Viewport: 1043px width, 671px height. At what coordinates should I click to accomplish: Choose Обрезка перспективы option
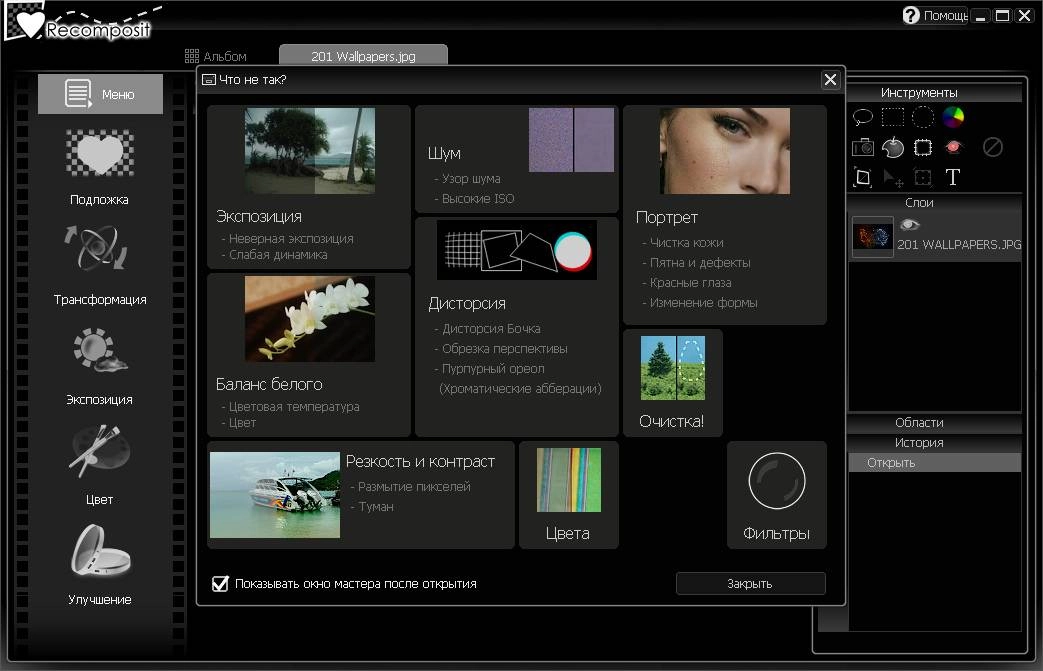point(504,348)
